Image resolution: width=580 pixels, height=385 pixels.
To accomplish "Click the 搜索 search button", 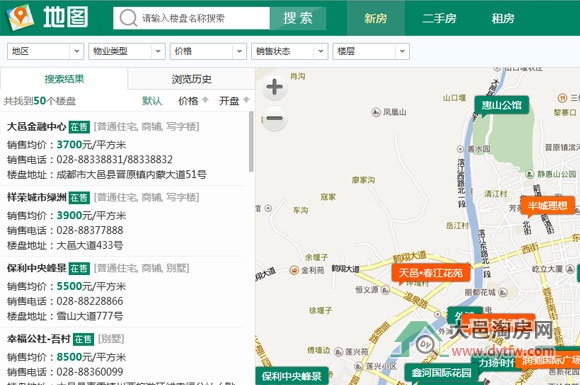I will point(298,18).
